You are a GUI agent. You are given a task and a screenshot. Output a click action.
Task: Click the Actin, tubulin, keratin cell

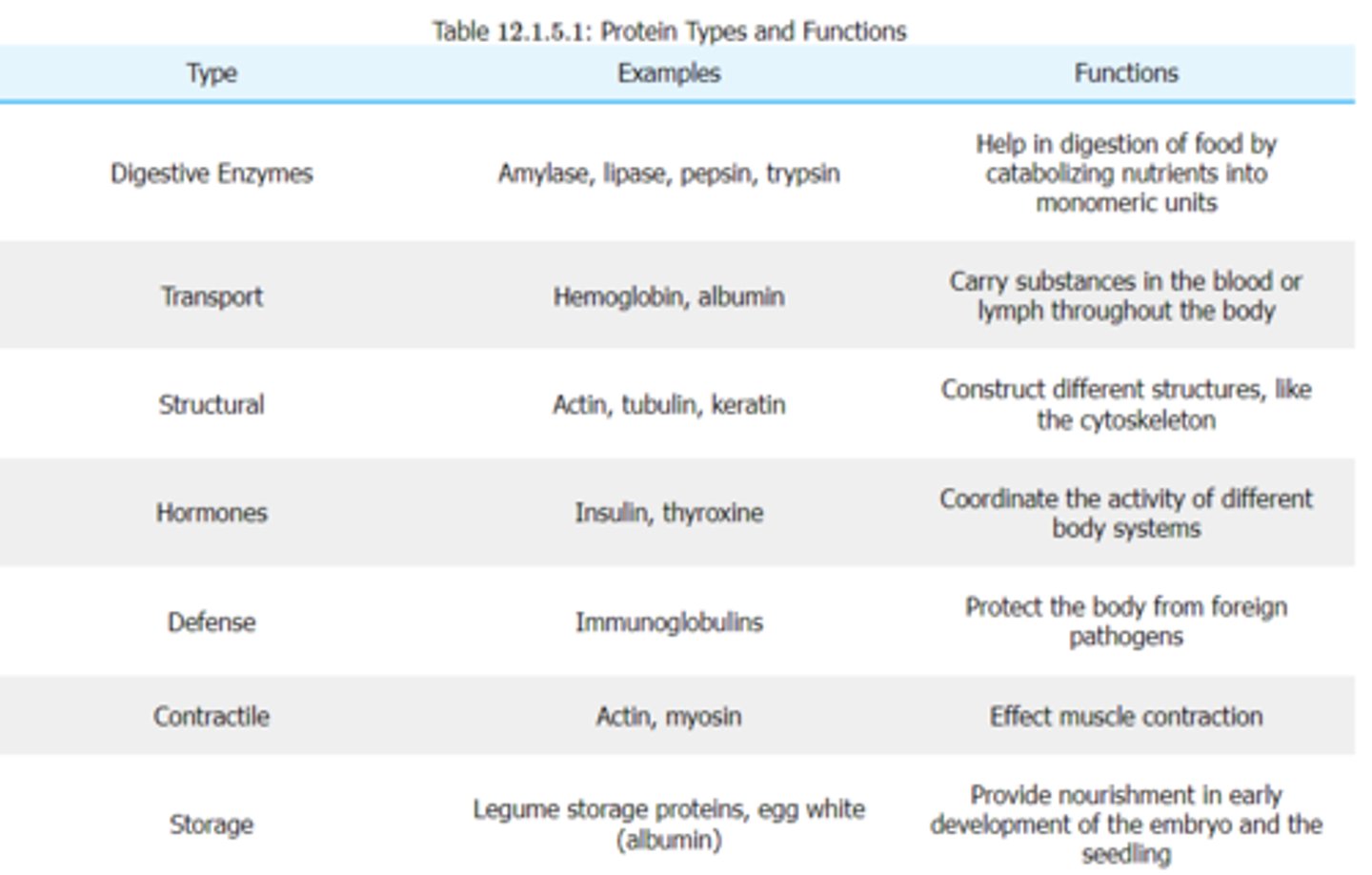[669, 404]
